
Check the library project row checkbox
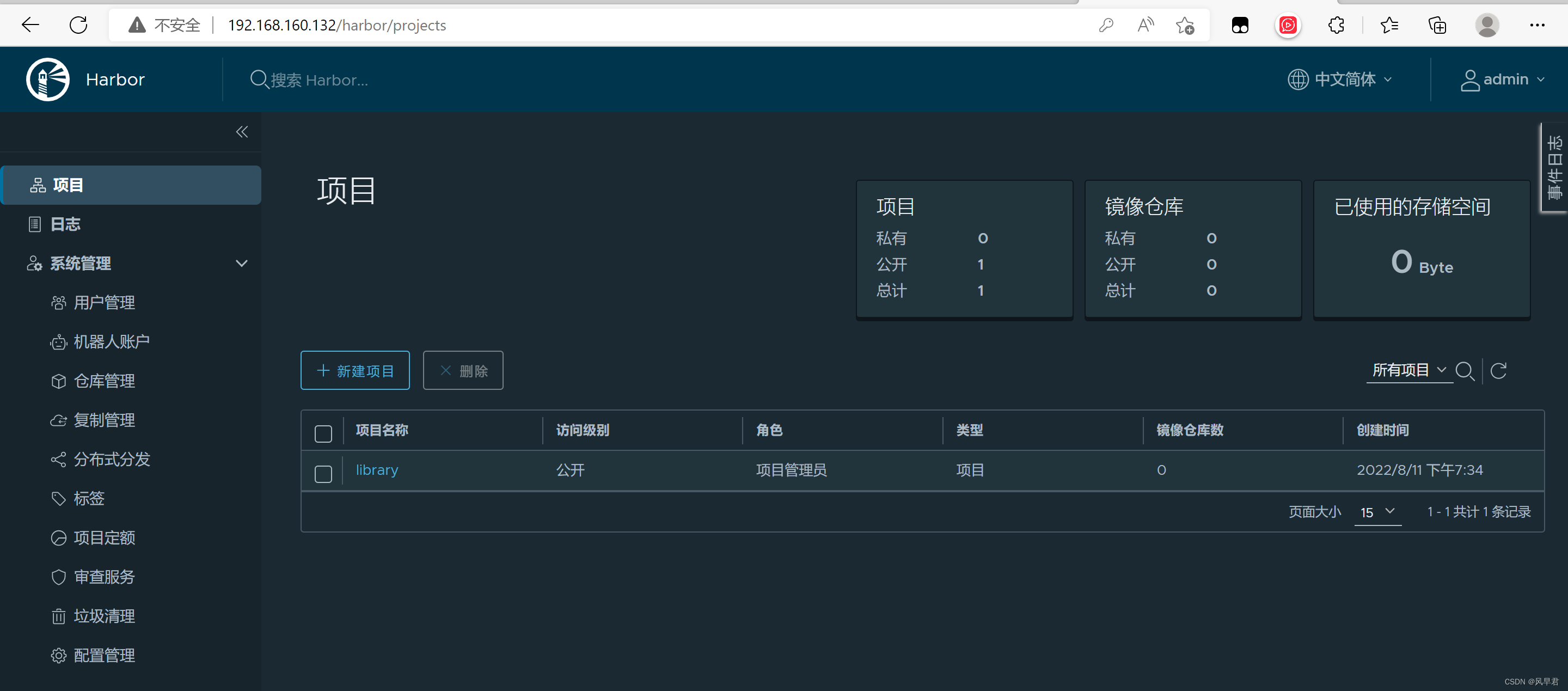point(323,473)
